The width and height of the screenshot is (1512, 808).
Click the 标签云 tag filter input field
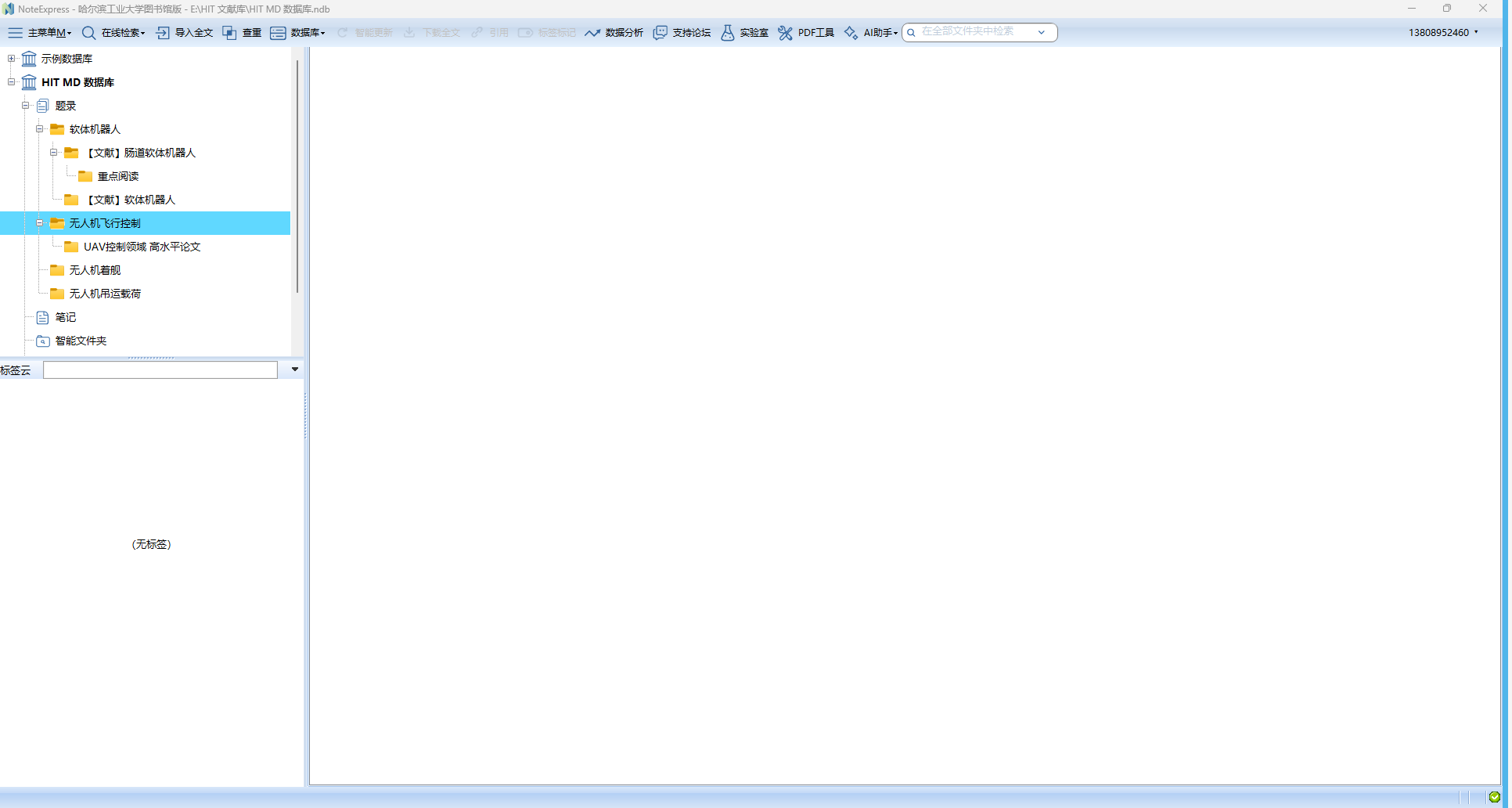(x=160, y=370)
